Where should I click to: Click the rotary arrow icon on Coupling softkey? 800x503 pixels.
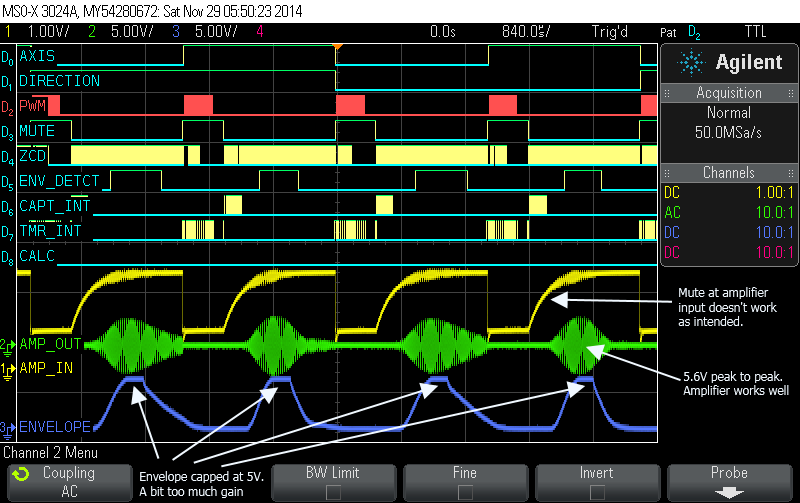click(x=19, y=474)
